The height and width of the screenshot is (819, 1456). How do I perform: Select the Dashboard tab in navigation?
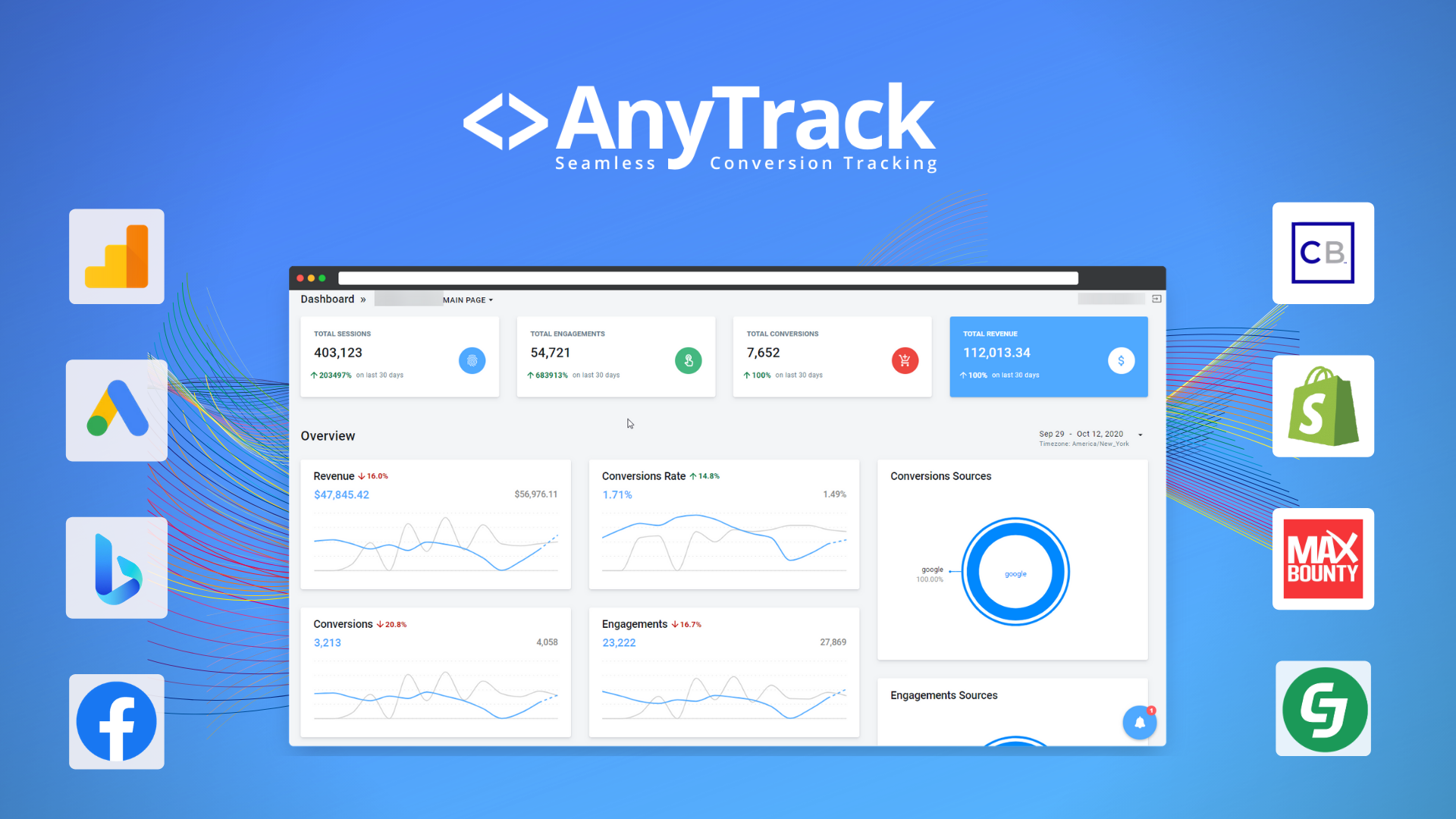[325, 299]
